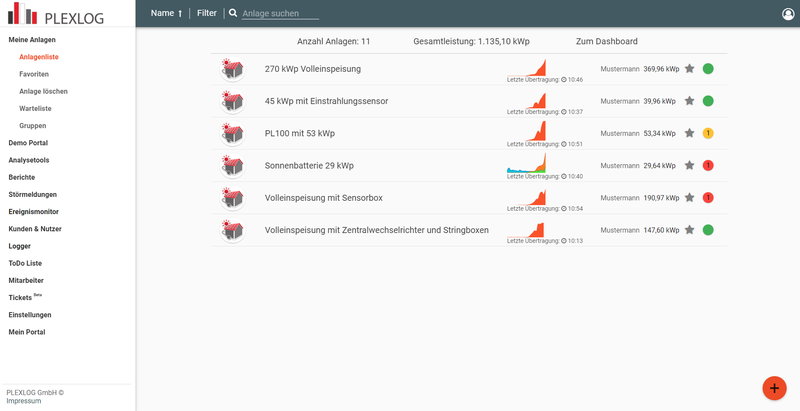Open power chart of Zentralwechselrichter plant
Screen dimensions: 800x411
point(527,229)
